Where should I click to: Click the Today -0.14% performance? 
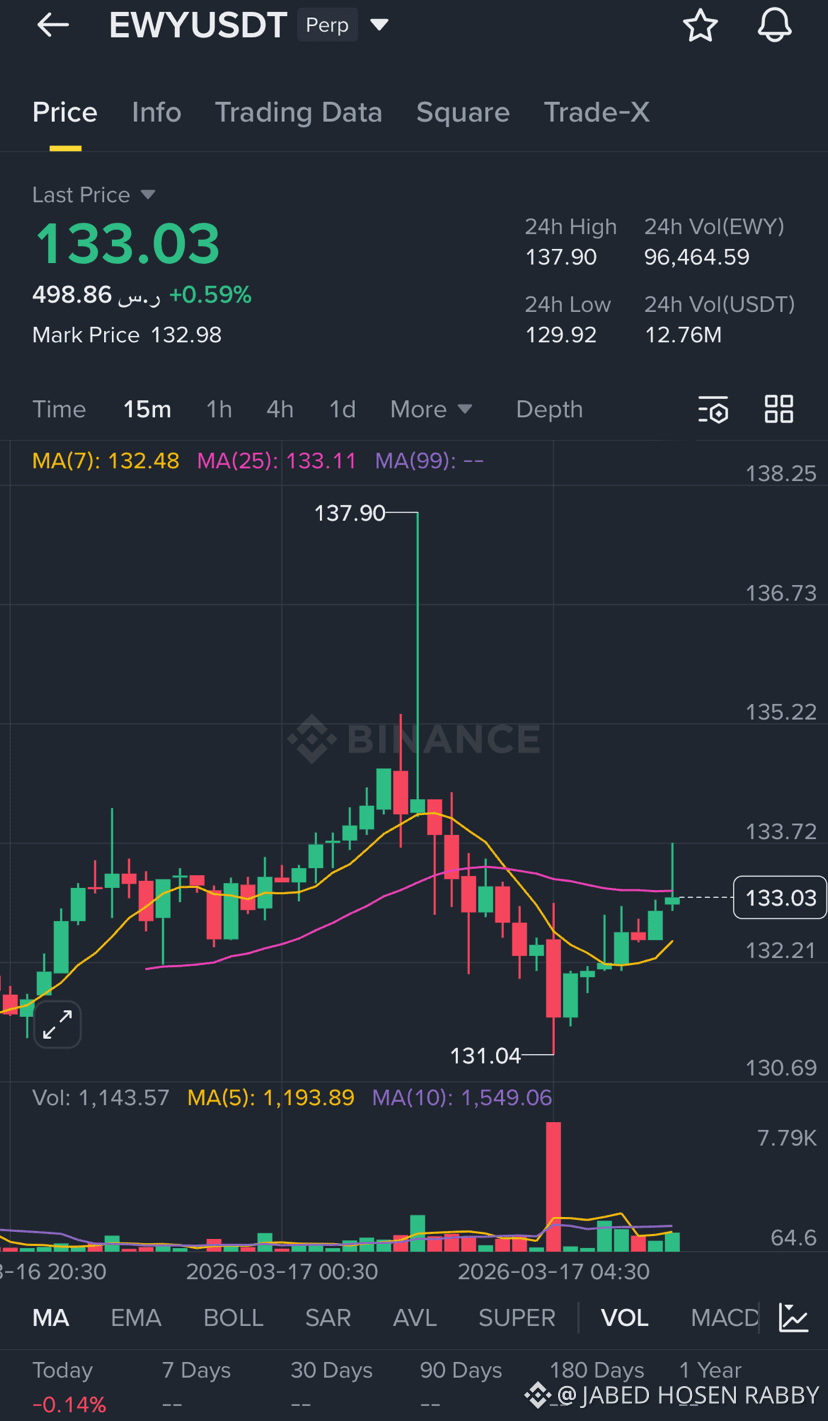69,1387
